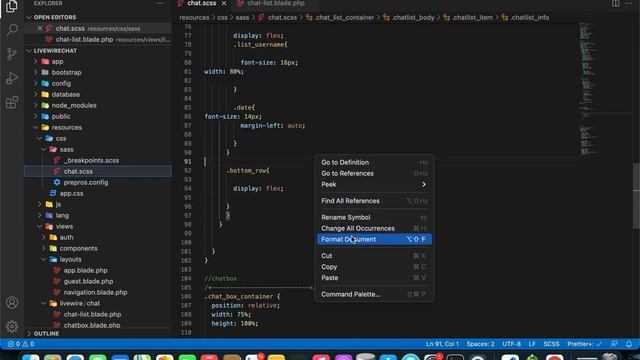This screenshot has height=360, width=640.
Task: Click Format Document
Action: (x=374, y=239)
